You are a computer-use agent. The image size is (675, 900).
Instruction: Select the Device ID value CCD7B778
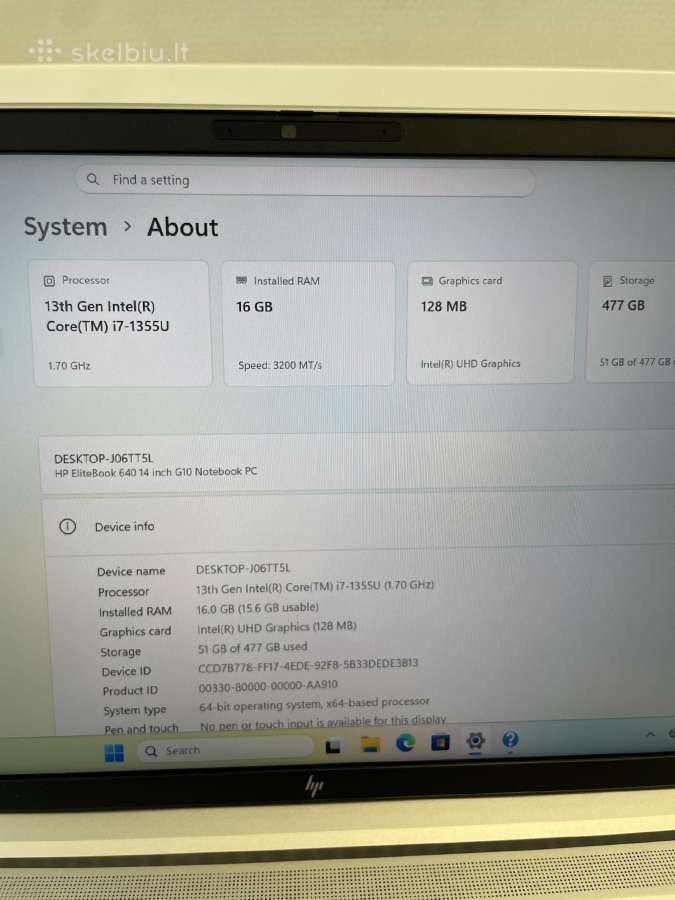coord(308,666)
